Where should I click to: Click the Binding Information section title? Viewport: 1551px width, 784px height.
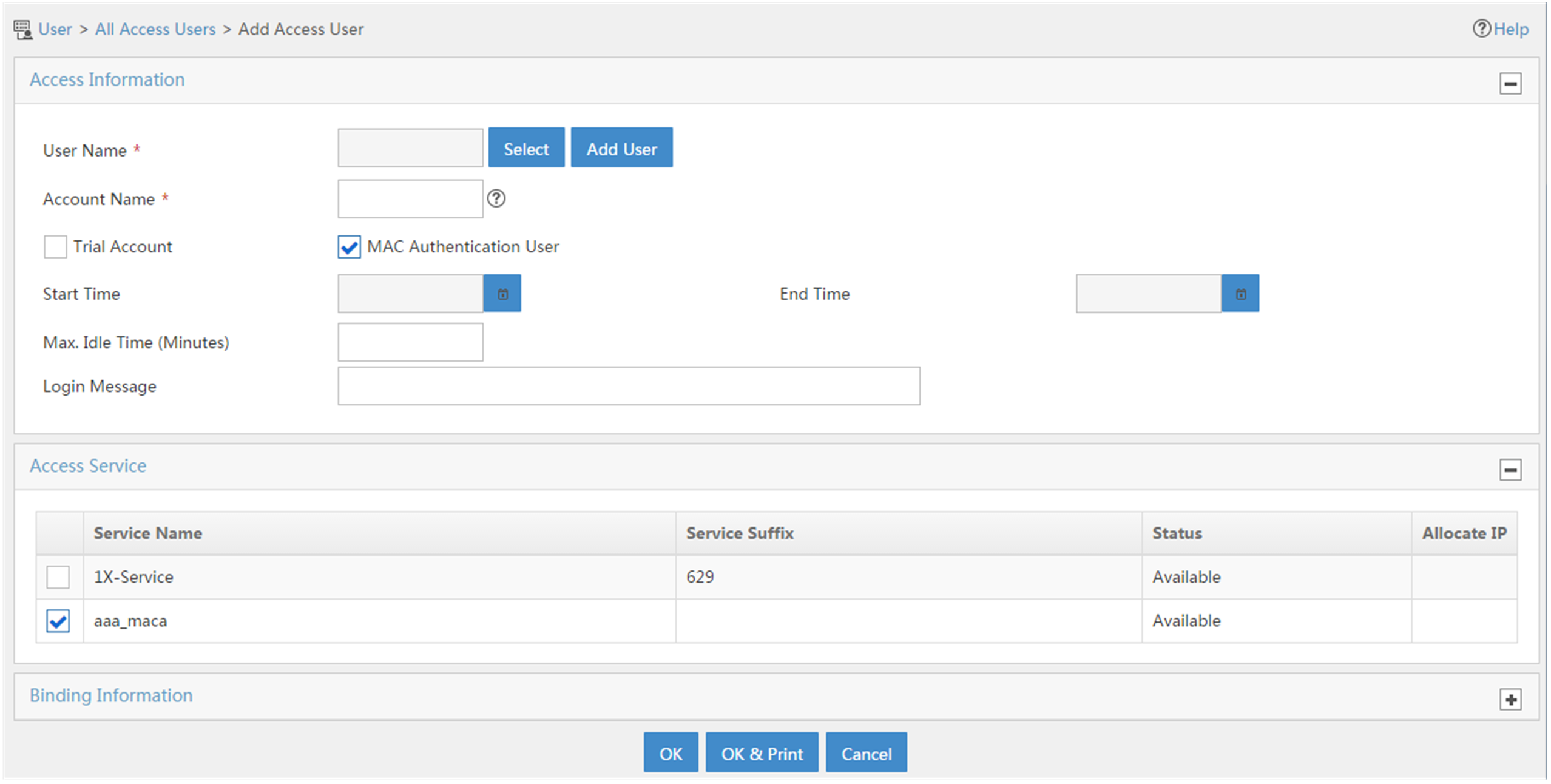[111, 695]
